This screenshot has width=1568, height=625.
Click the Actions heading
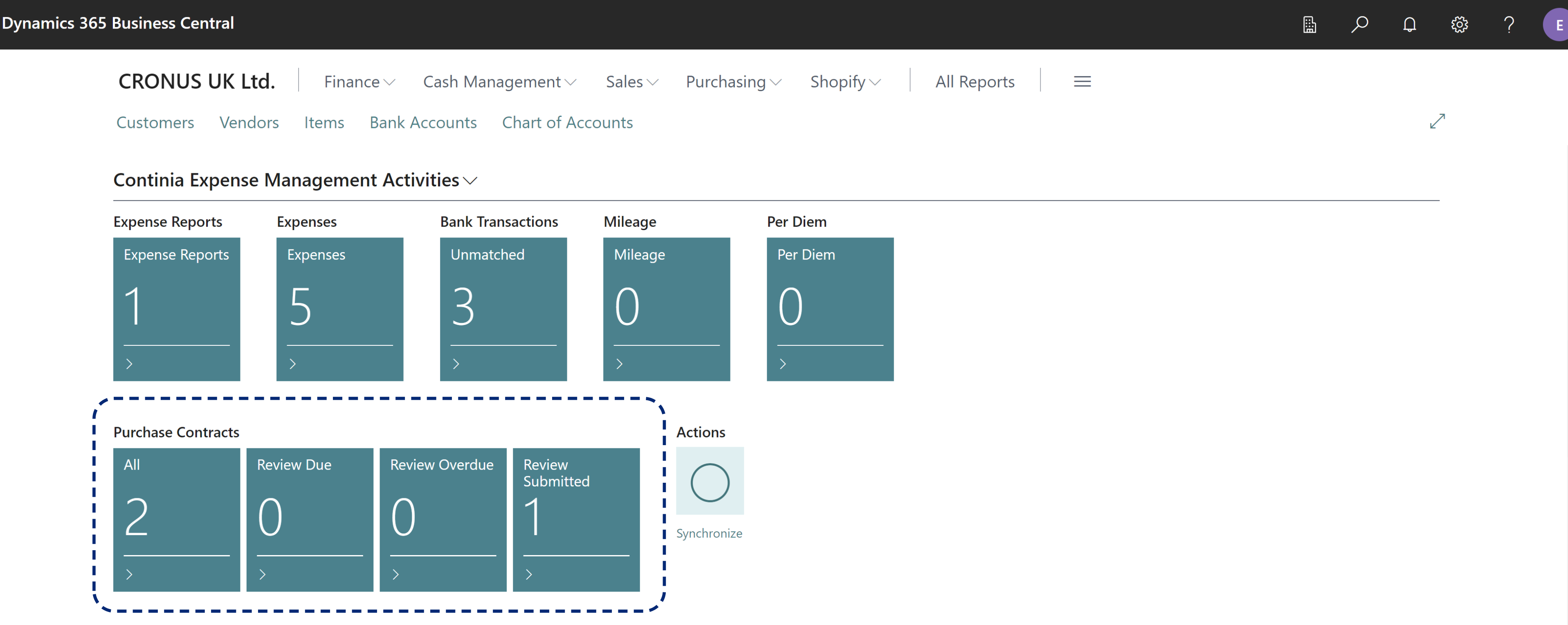tap(701, 432)
